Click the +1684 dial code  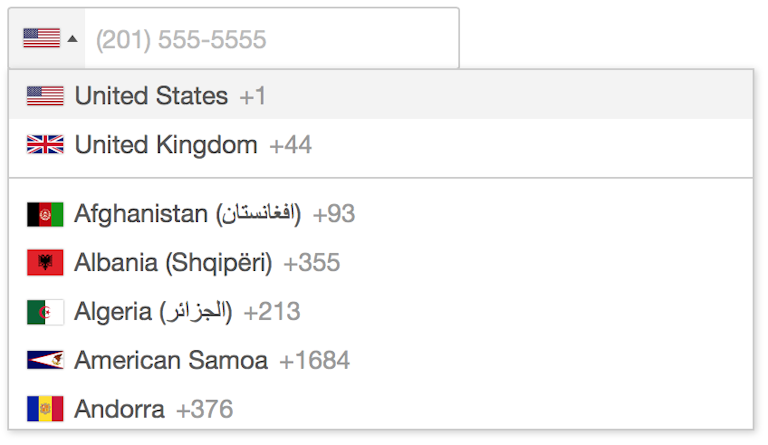(314, 360)
